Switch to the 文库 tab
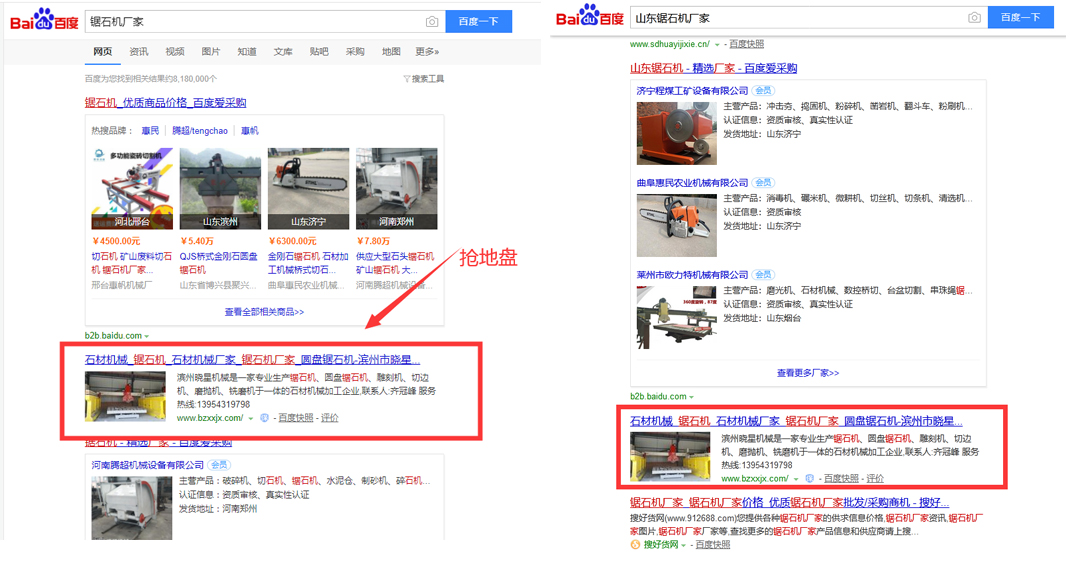This screenshot has width=1080, height=574. pyautogui.click(x=283, y=52)
